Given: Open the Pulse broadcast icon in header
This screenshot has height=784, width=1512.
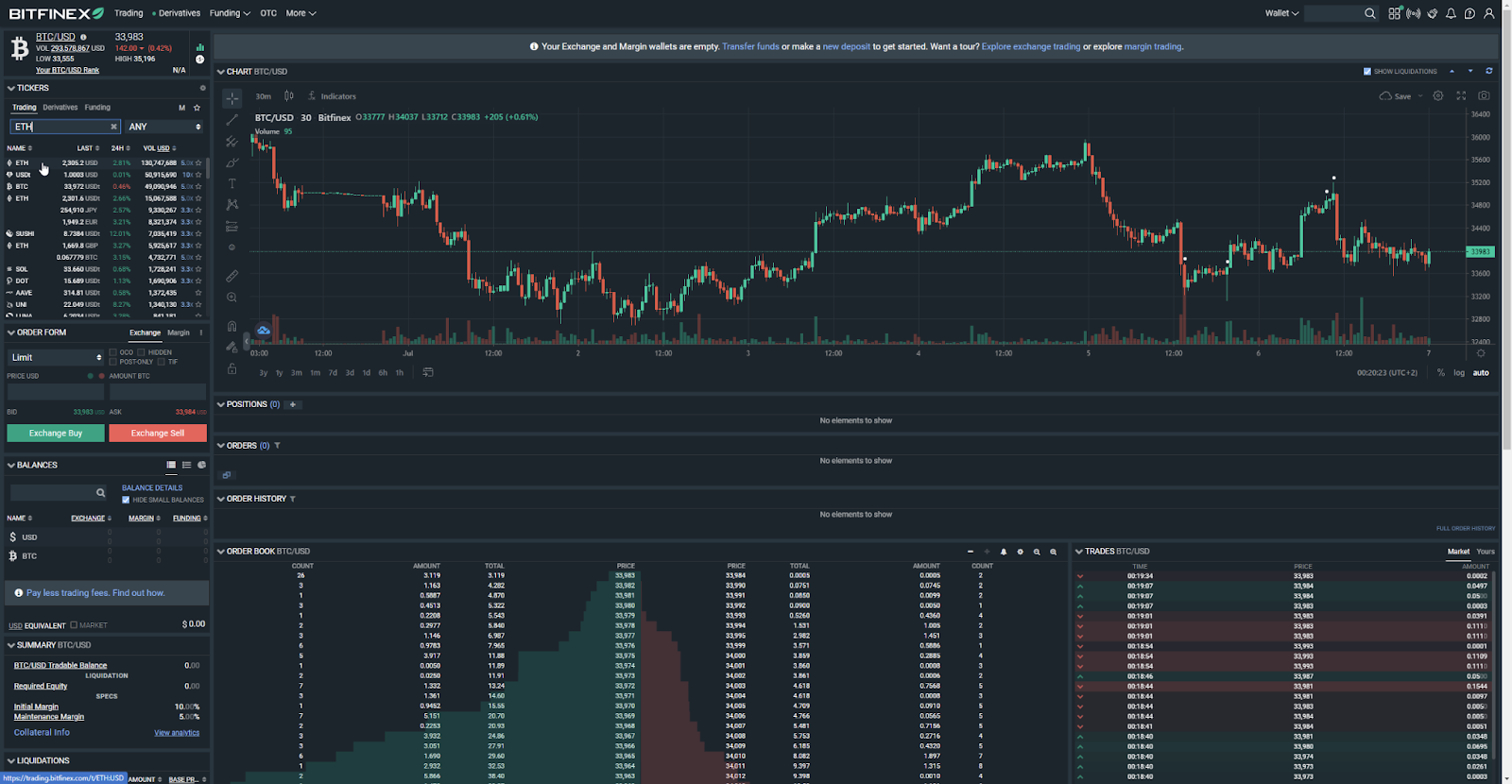Looking at the screenshot, I should point(1414,13).
